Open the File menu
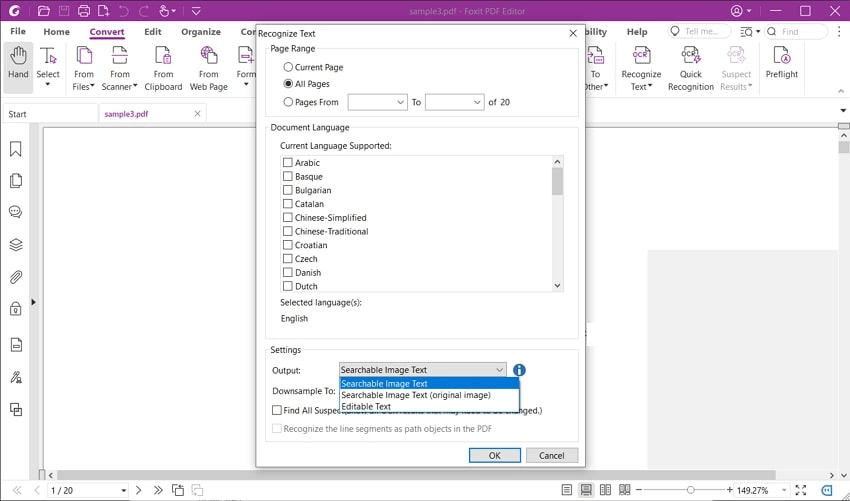 [x=18, y=31]
